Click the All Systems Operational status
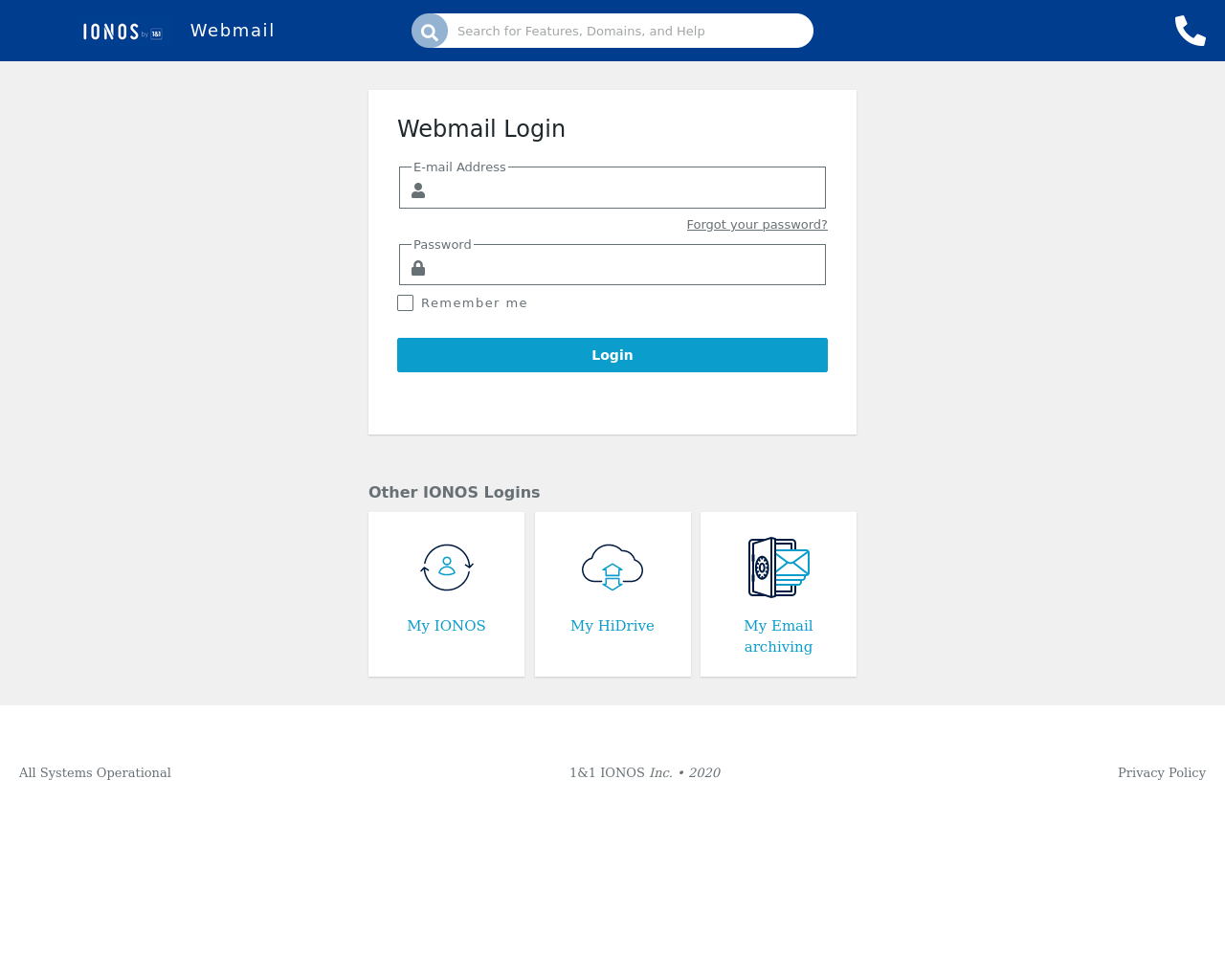The width and height of the screenshot is (1225, 980). [95, 772]
